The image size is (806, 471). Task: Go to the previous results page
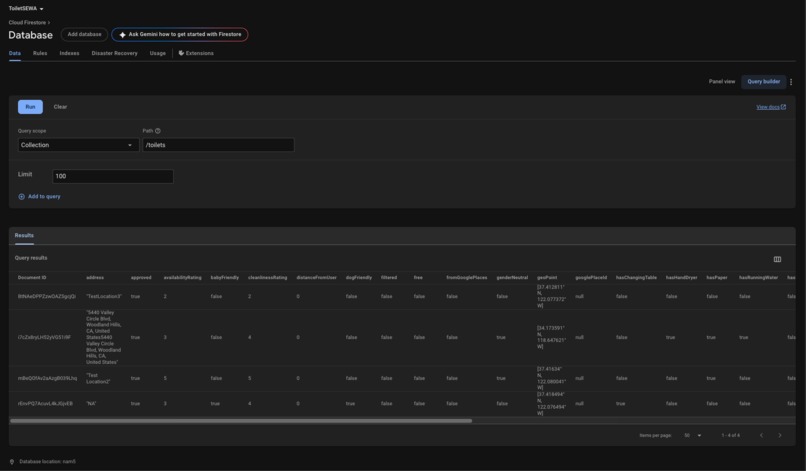761,436
